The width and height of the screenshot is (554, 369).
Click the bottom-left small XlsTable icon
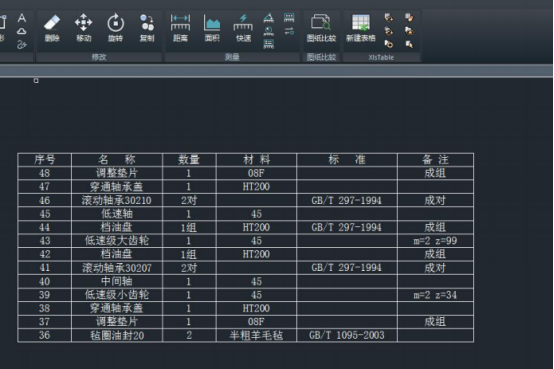389,44
